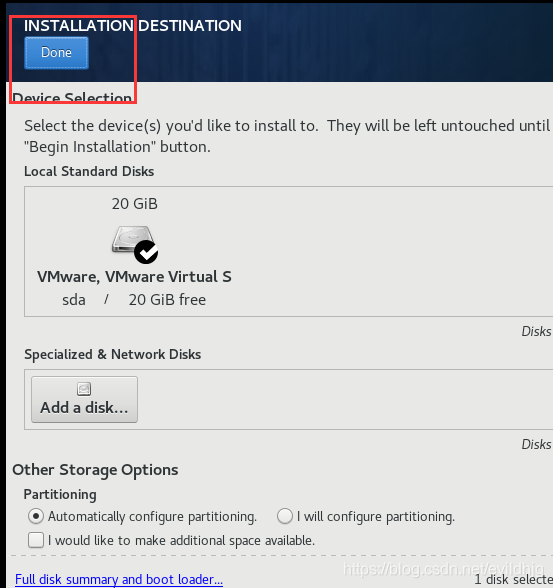Click the 1 disk selected status text

(x=513, y=580)
